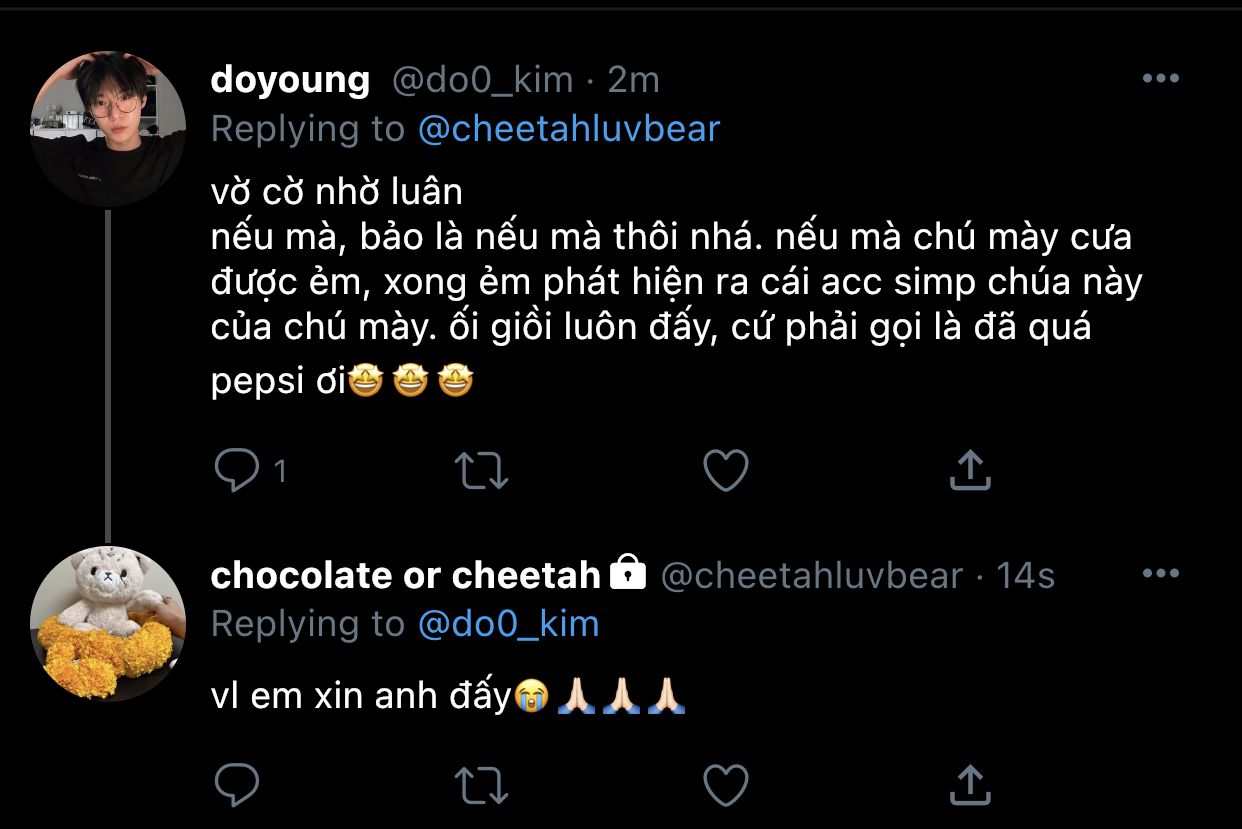The width and height of the screenshot is (1242, 829).
Task: Click the @do0_kim handle beside doyoung
Action: tap(482, 80)
